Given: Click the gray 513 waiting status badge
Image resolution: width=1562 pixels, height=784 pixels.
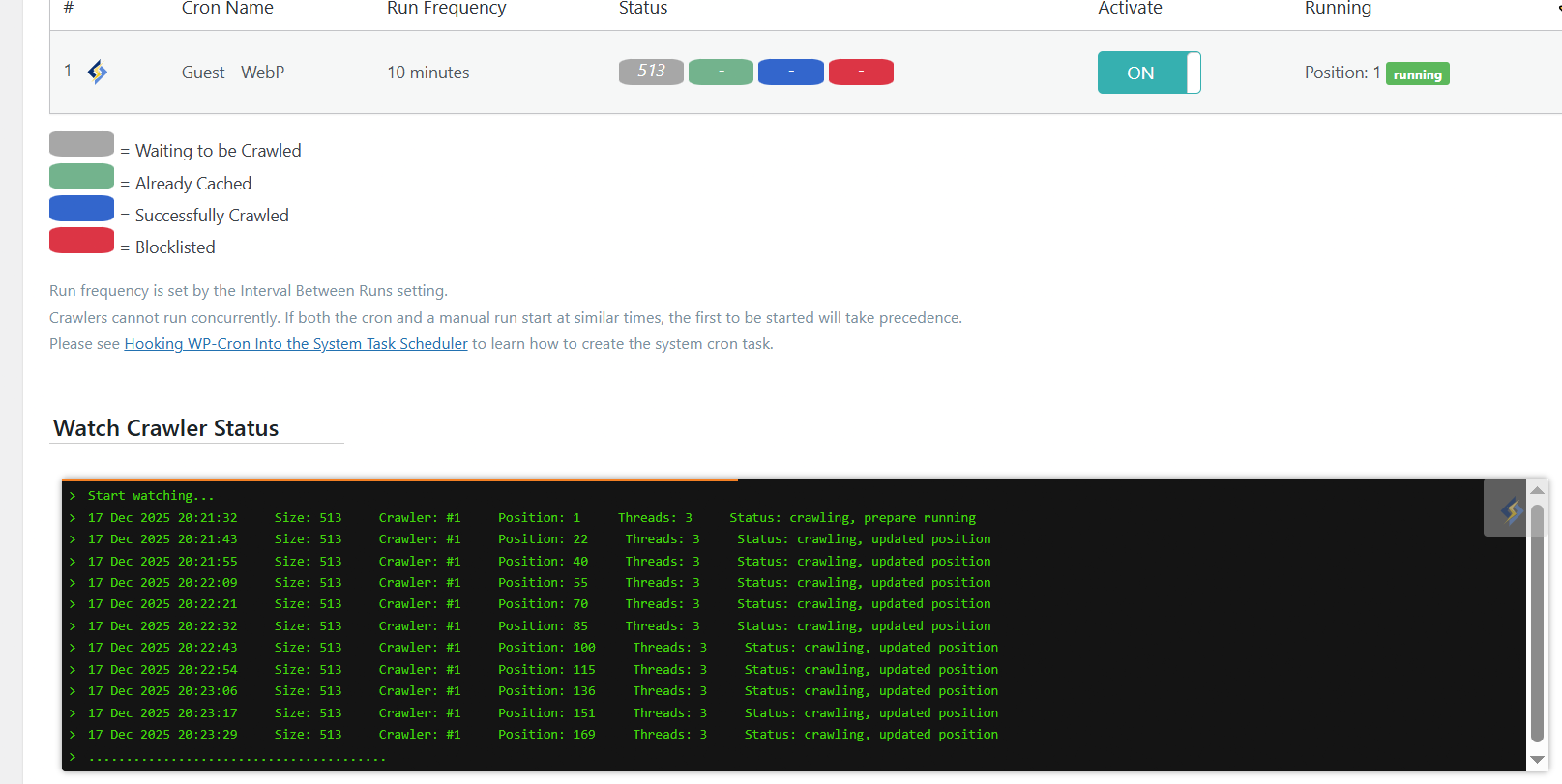Looking at the screenshot, I should 651,72.
